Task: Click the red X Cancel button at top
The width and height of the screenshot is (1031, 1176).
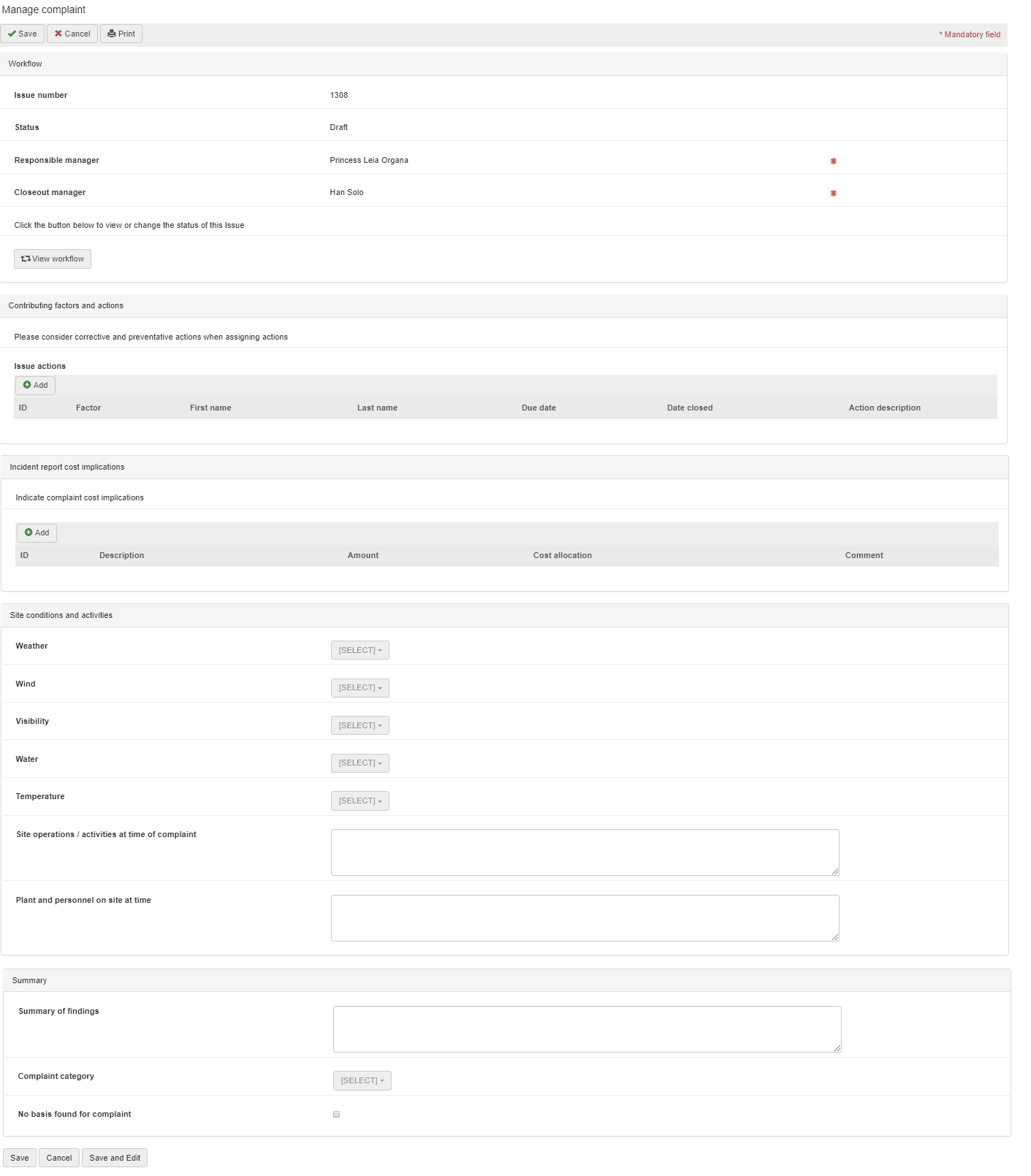Action: (72, 34)
